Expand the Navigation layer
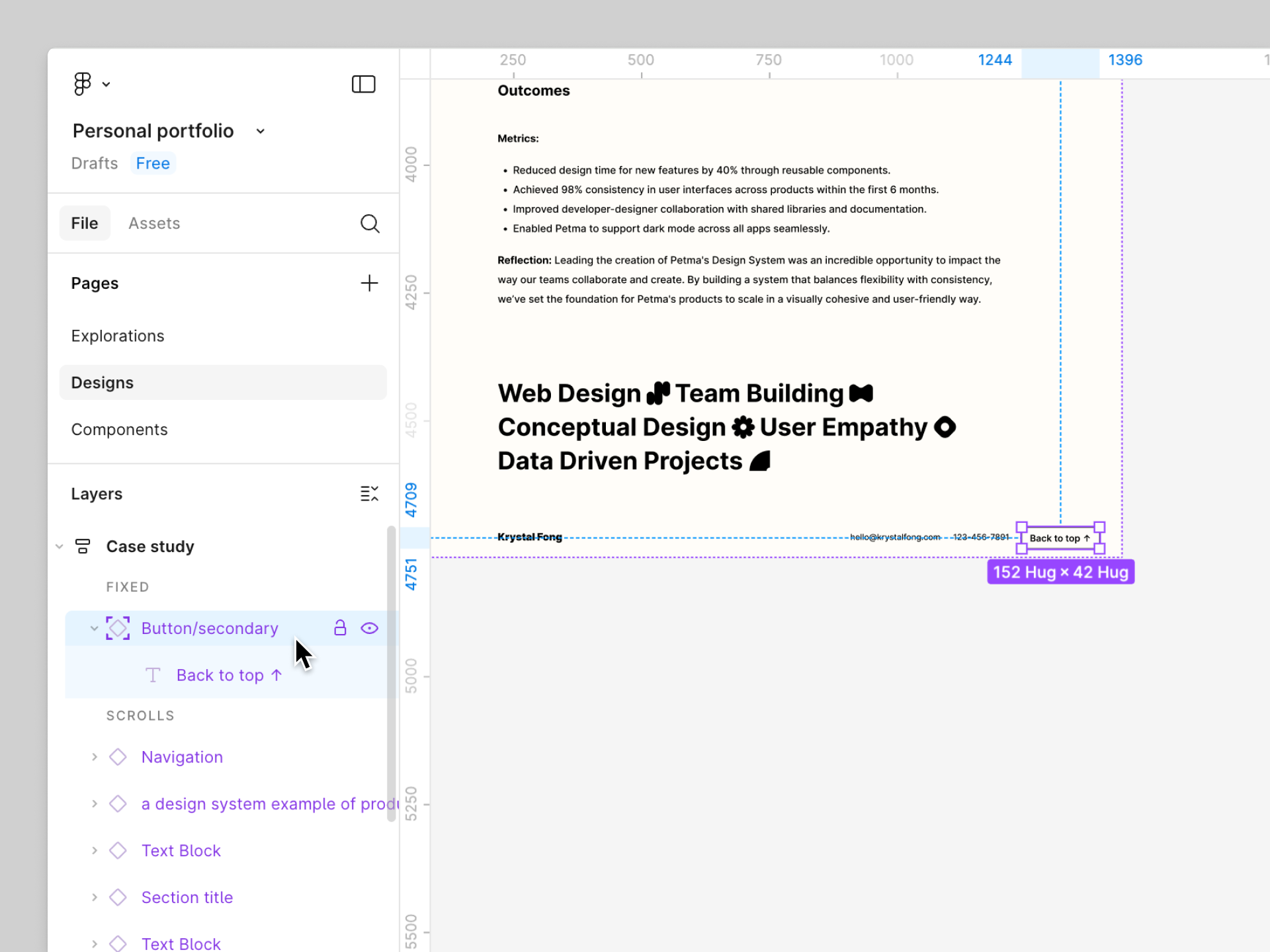Screen dimensions: 1270x952 click(95, 757)
